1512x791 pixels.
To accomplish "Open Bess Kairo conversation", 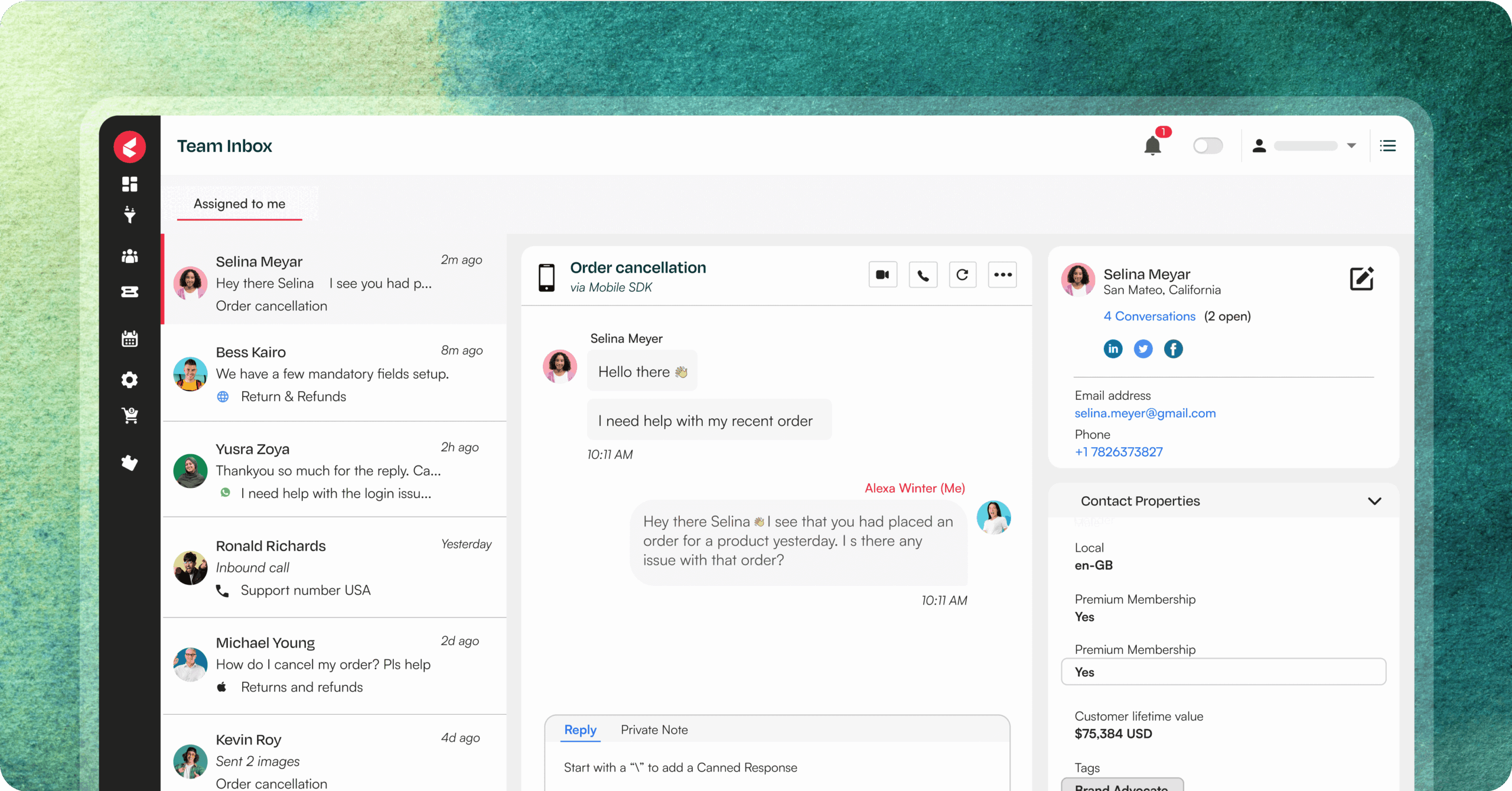I will [334, 373].
